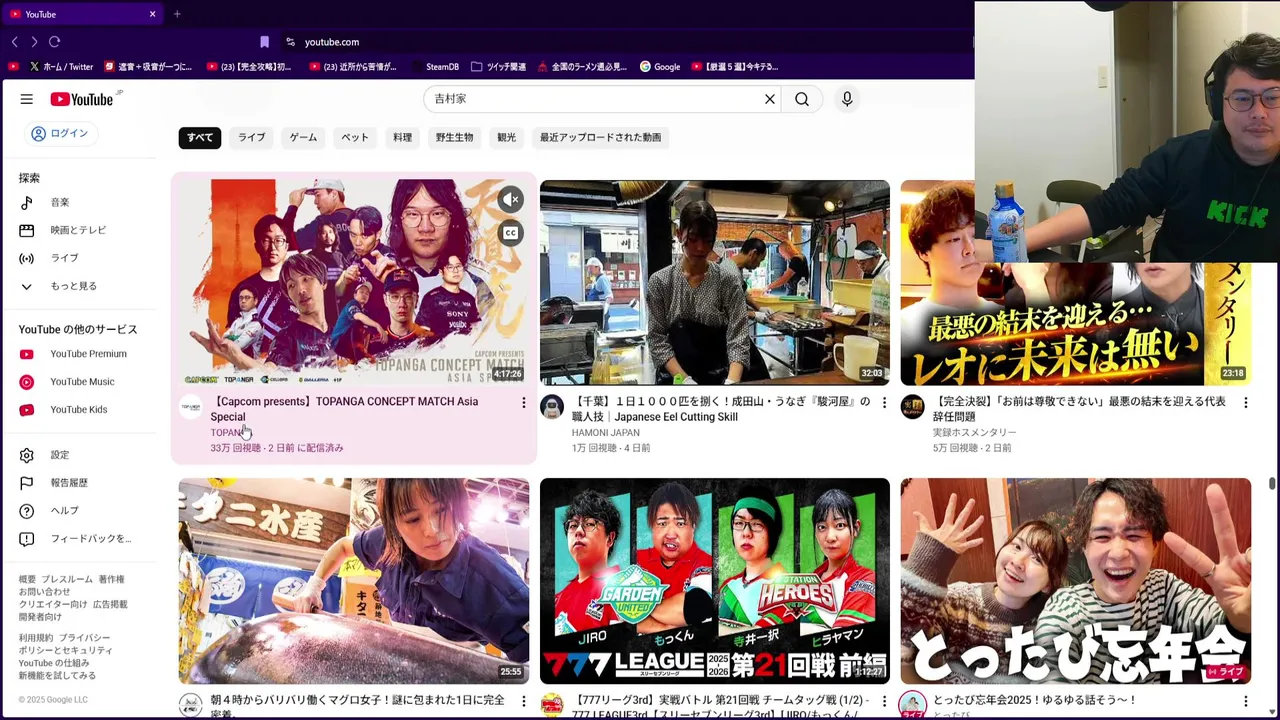Open the 実録ホスメンタリー channel name link
The height and width of the screenshot is (720, 1280).
pos(974,433)
